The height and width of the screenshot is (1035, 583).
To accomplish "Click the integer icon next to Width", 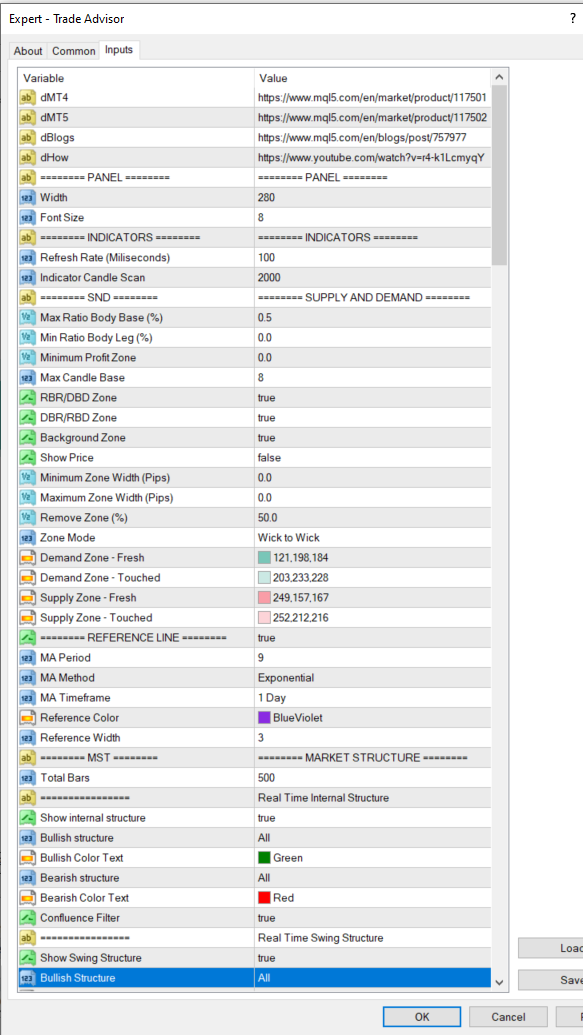I will pos(28,197).
